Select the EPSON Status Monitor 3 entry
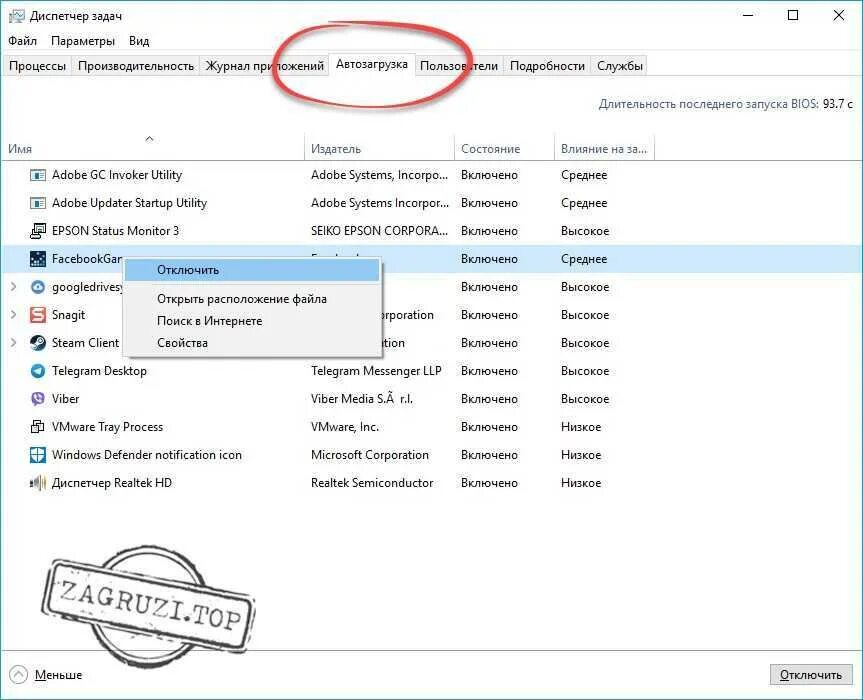Screen dimensions: 863x700 115,231
